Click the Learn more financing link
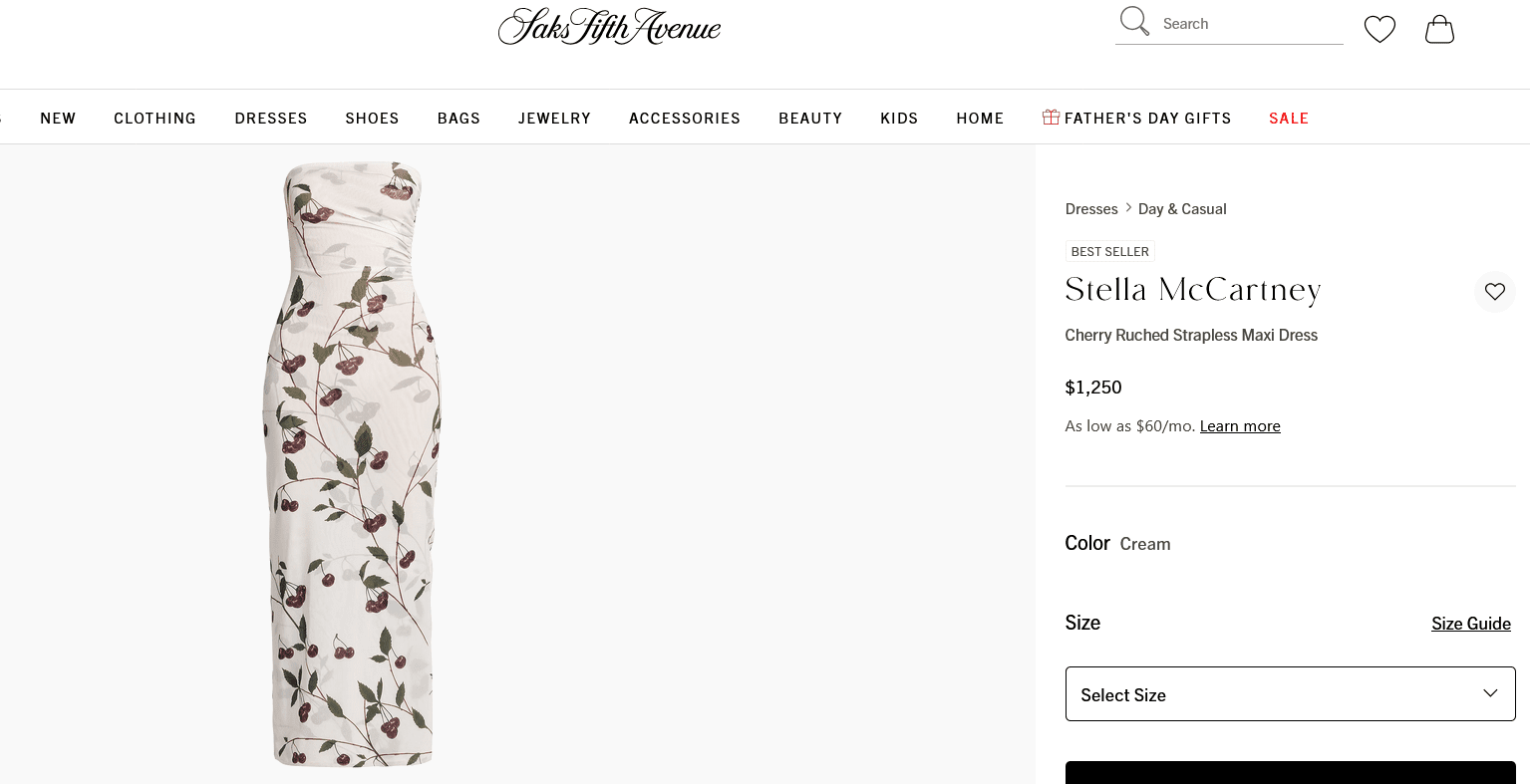The width and height of the screenshot is (1530, 784). click(1240, 426)
